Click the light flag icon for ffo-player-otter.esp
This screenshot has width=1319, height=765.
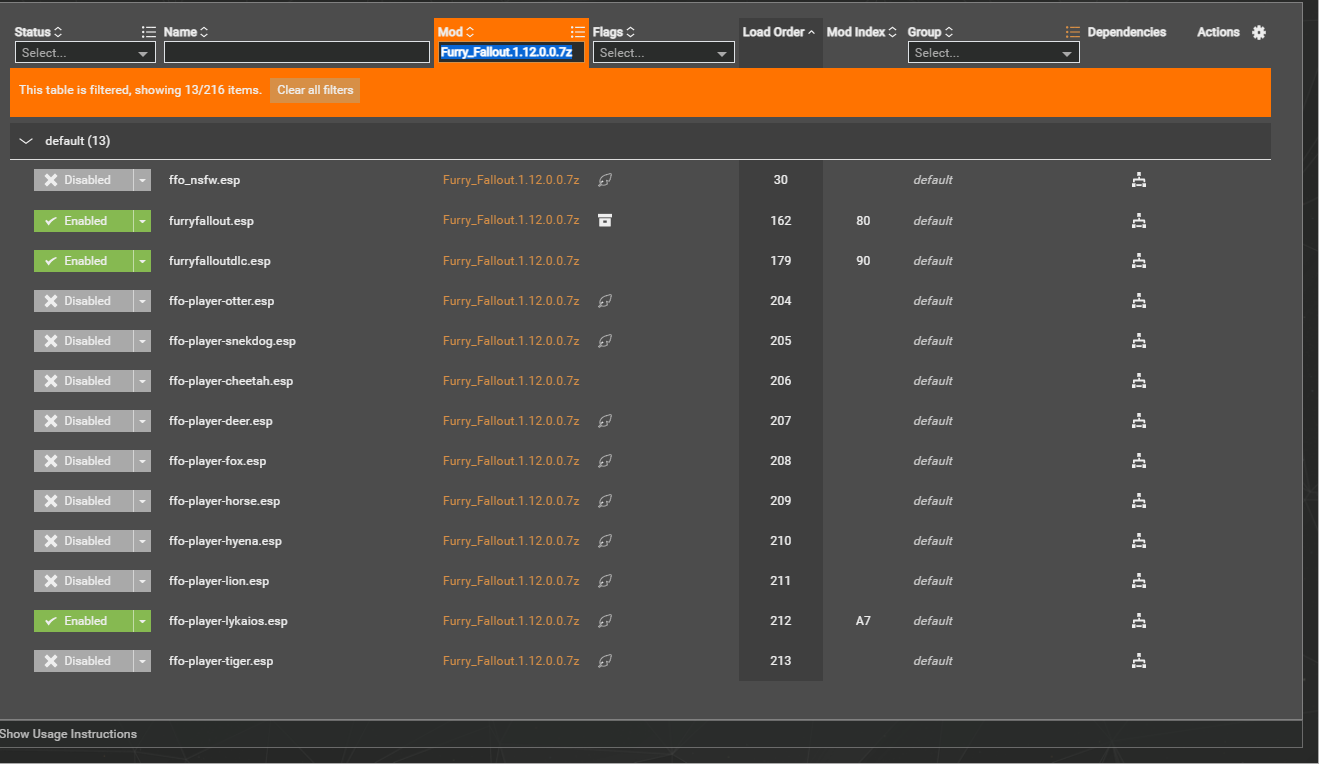(604, 301)
